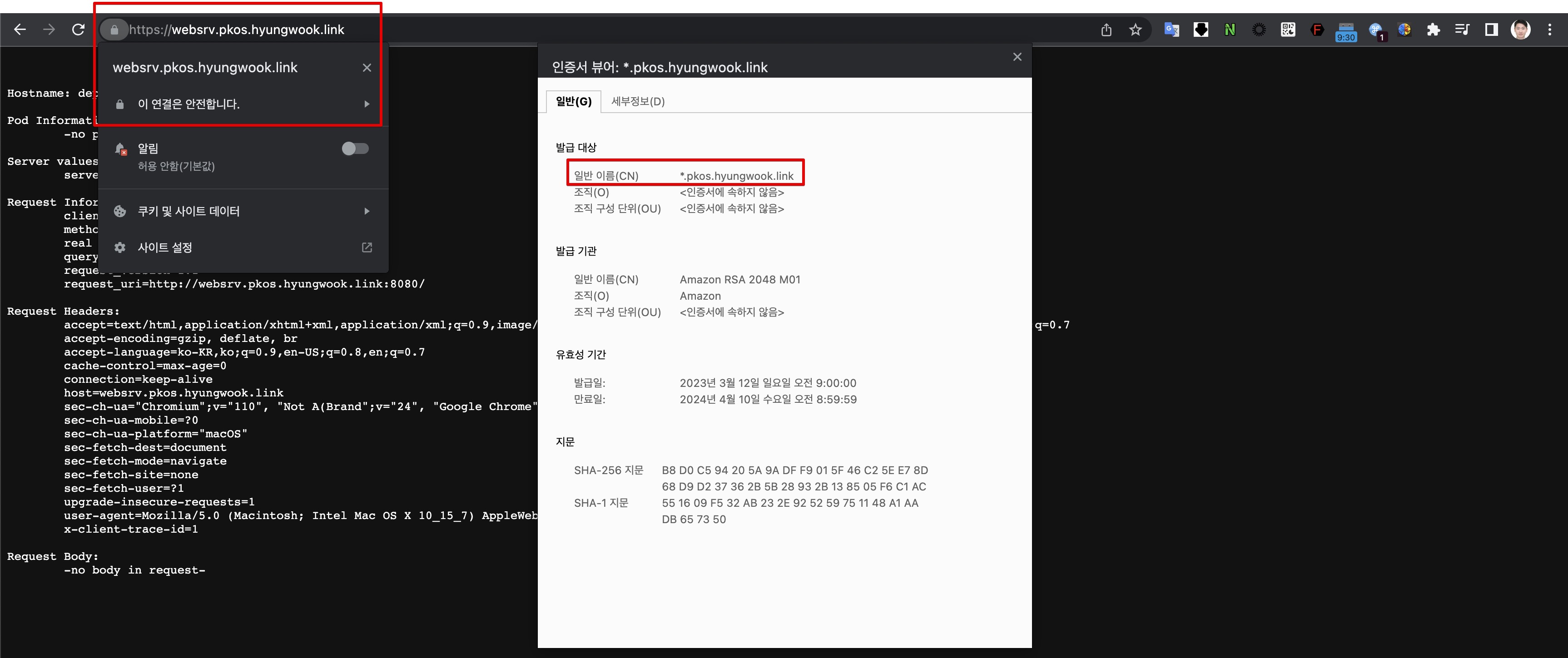Switch to 세부정보(D) tab
Viewport: 1568px width, 658px height.
click(637, 102)
